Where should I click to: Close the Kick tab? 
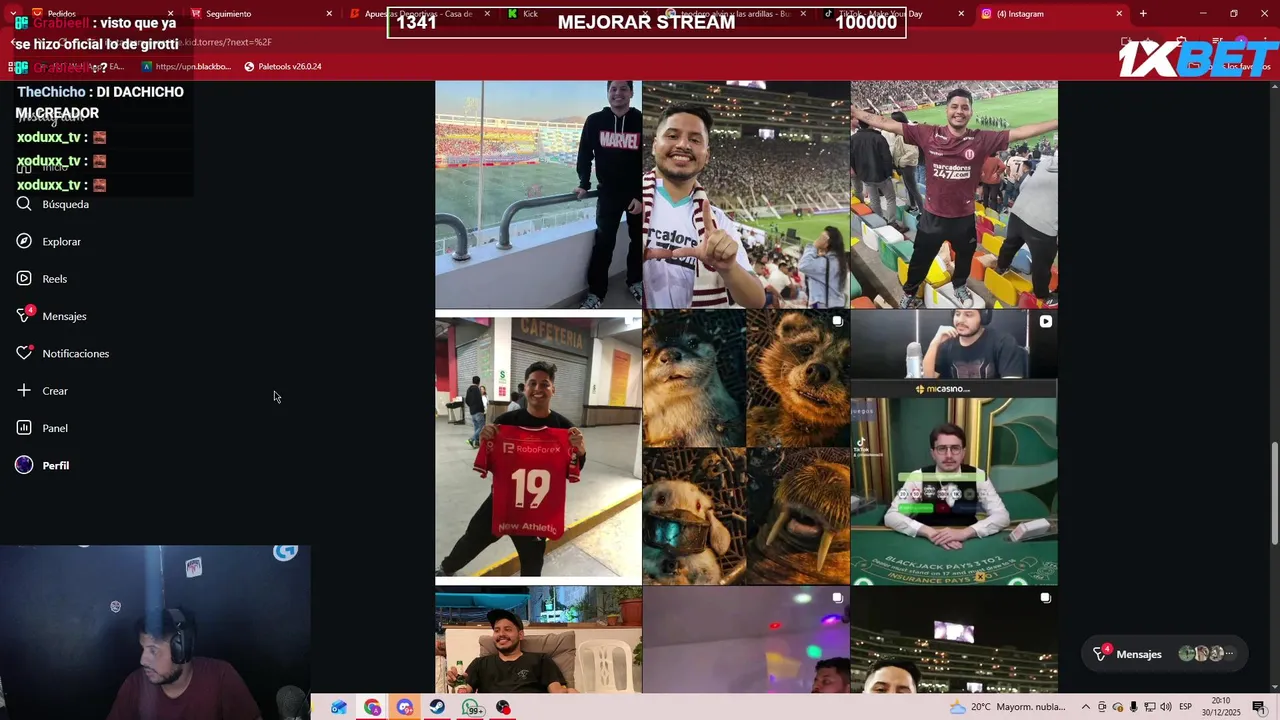[645, 14]
